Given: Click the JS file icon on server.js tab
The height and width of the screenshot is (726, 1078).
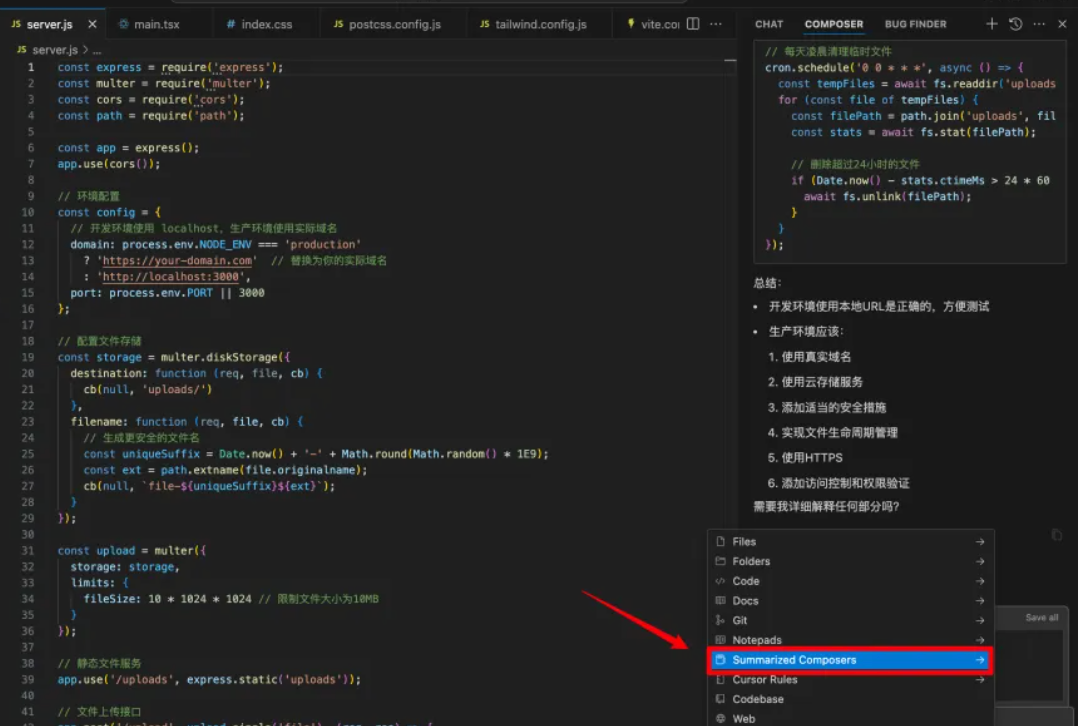Looking at the screenshot, I should (16, 24).
